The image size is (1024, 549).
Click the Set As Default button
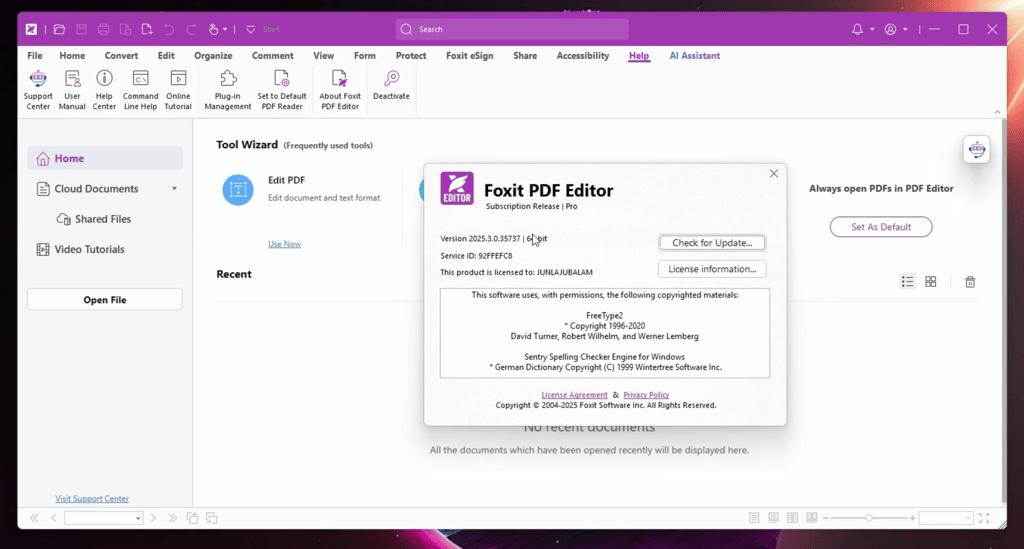pos(881,227)
